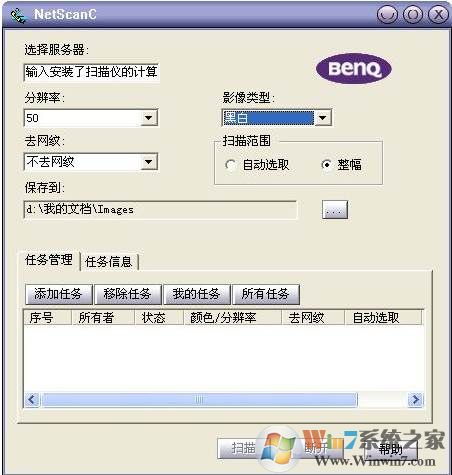The width and height of the screenshot is (452, 475).
Task: Click the 移除任务 button
Action: click(x=128, y=294)
